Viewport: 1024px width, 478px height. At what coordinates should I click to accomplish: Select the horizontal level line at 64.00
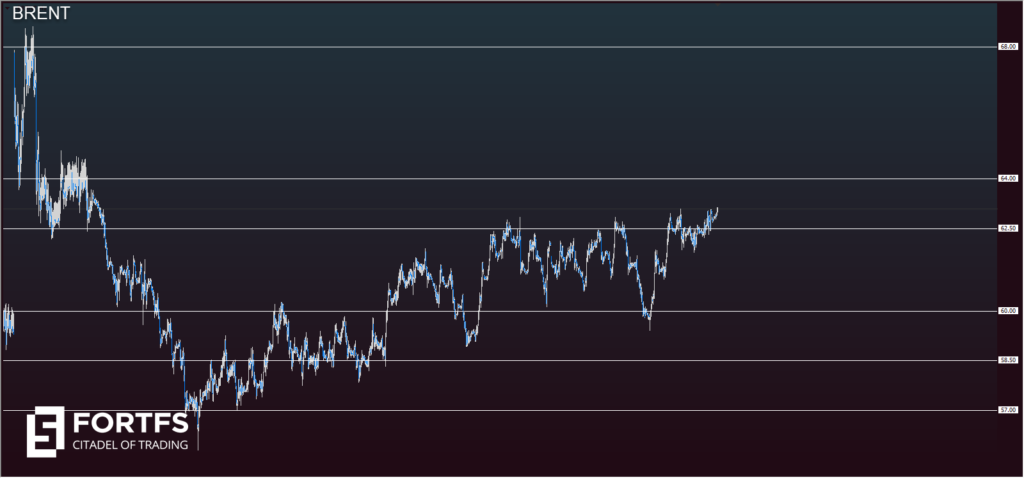500,179
